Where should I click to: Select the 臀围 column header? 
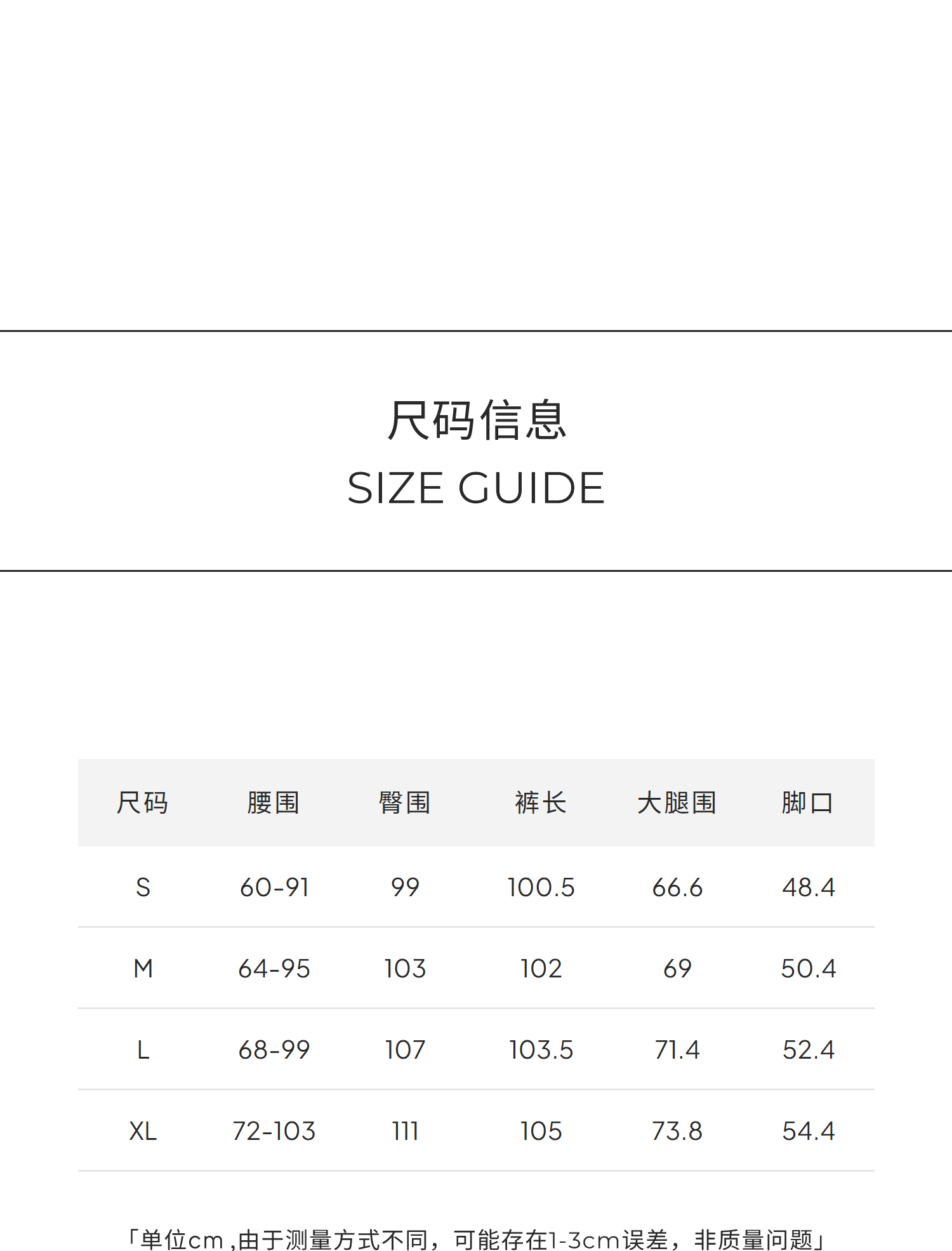(405, 803)
